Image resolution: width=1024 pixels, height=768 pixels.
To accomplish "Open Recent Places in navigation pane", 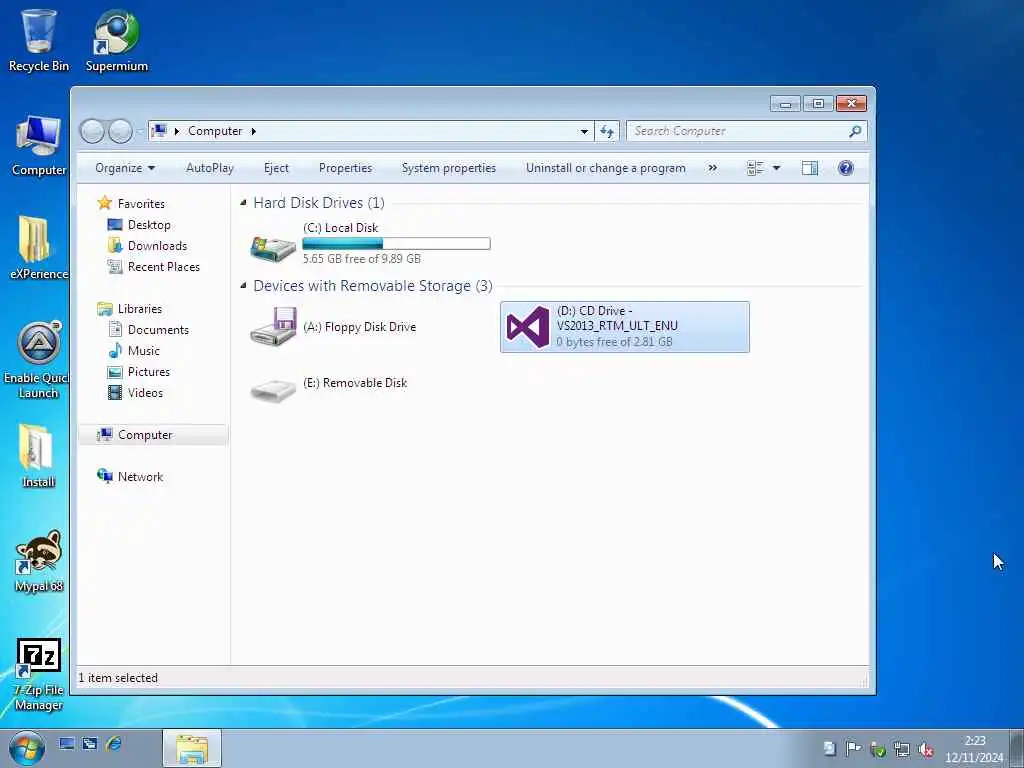I will (x=163, y=266).
